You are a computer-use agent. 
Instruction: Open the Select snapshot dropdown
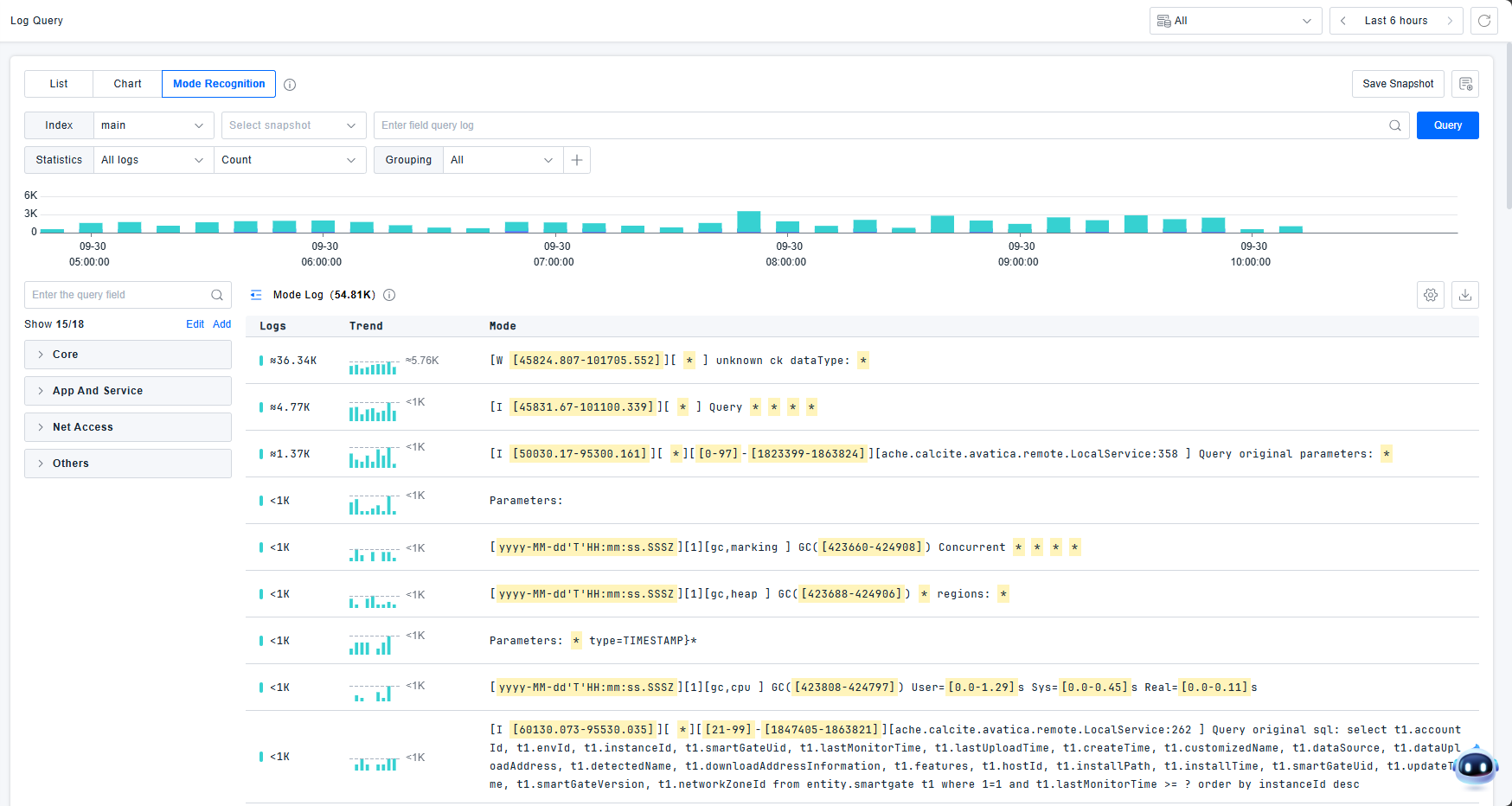293,125
